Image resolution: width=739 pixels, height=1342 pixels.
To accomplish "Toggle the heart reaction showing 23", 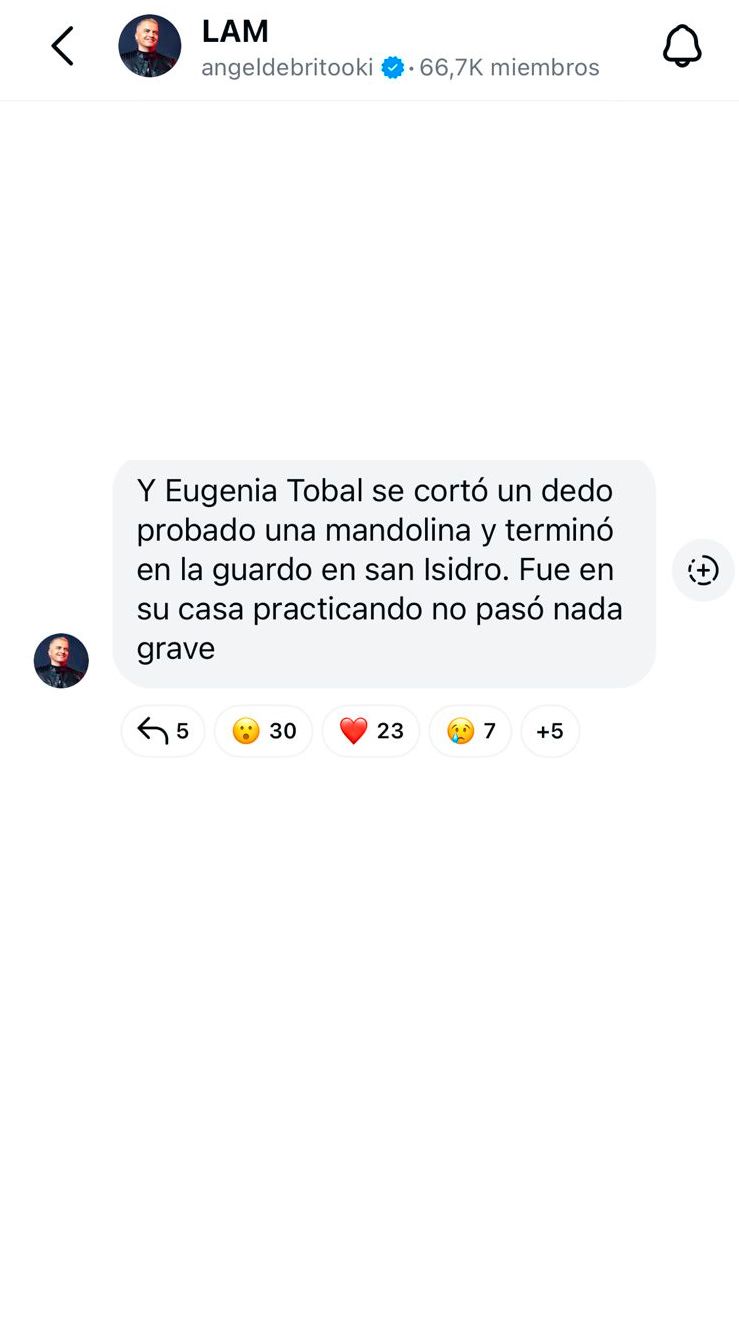I will point(371,731).
